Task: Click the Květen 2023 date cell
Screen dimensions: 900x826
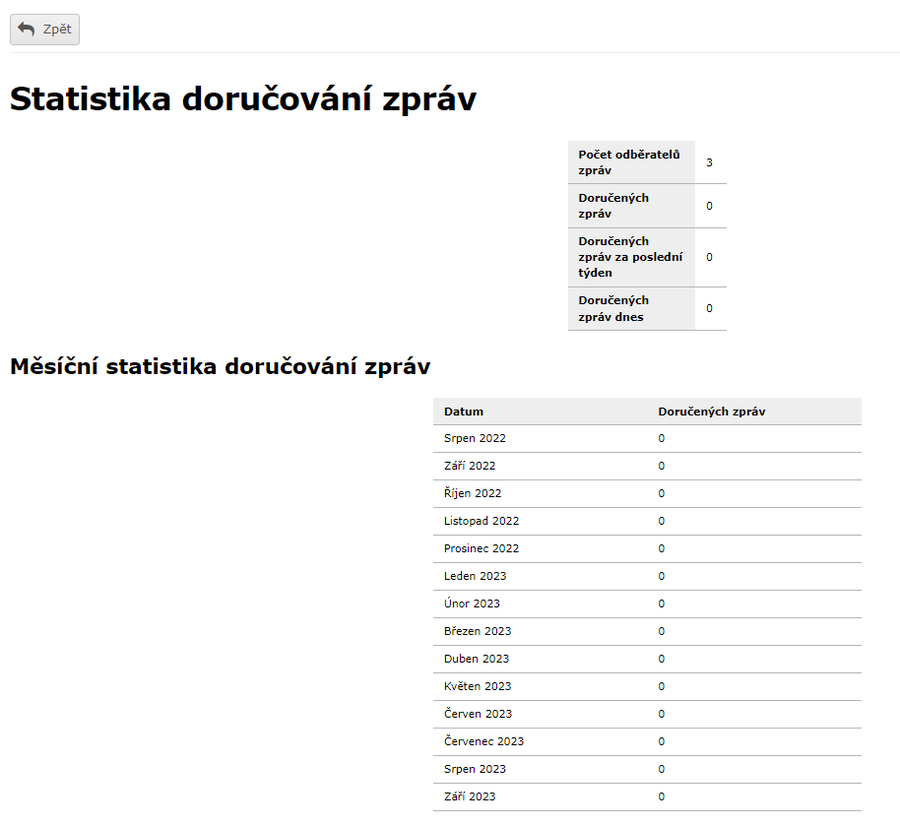Action: (477, 686)
